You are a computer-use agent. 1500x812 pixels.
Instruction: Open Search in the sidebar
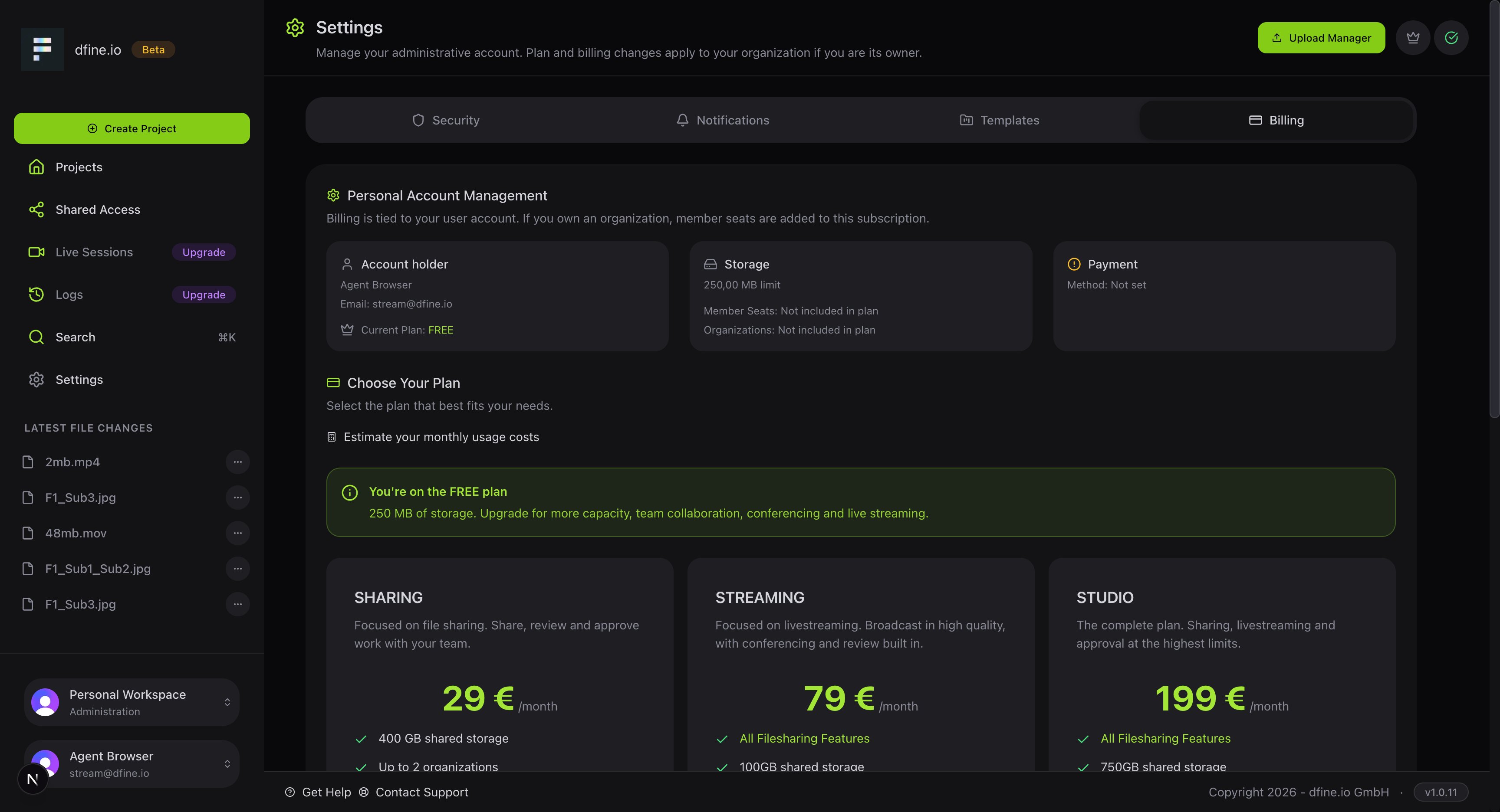pos(132,337)
